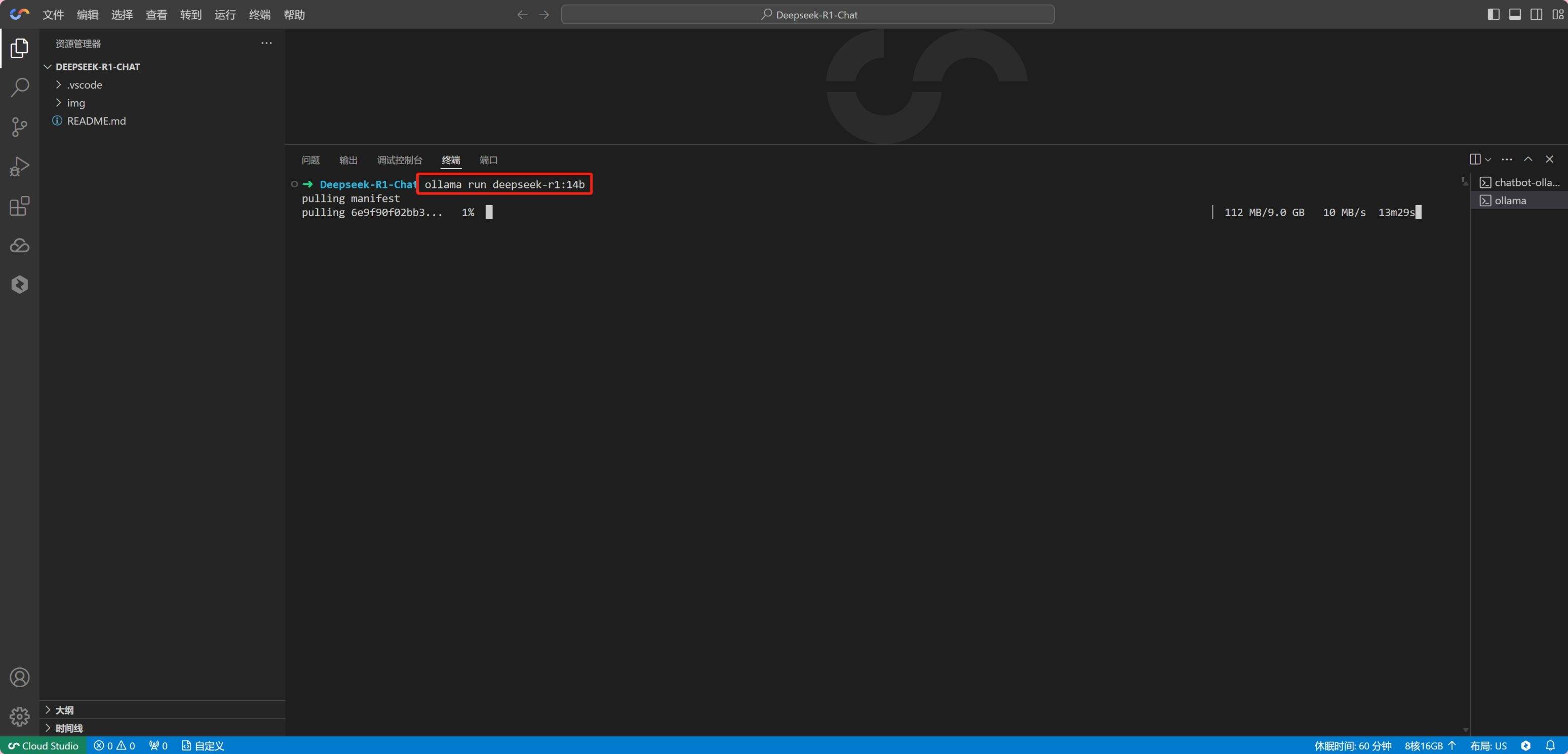The height and width of the screenshot is (754, 1568).
Task: Open the Accounts icon in activity bar
Action: pos(19,678)
